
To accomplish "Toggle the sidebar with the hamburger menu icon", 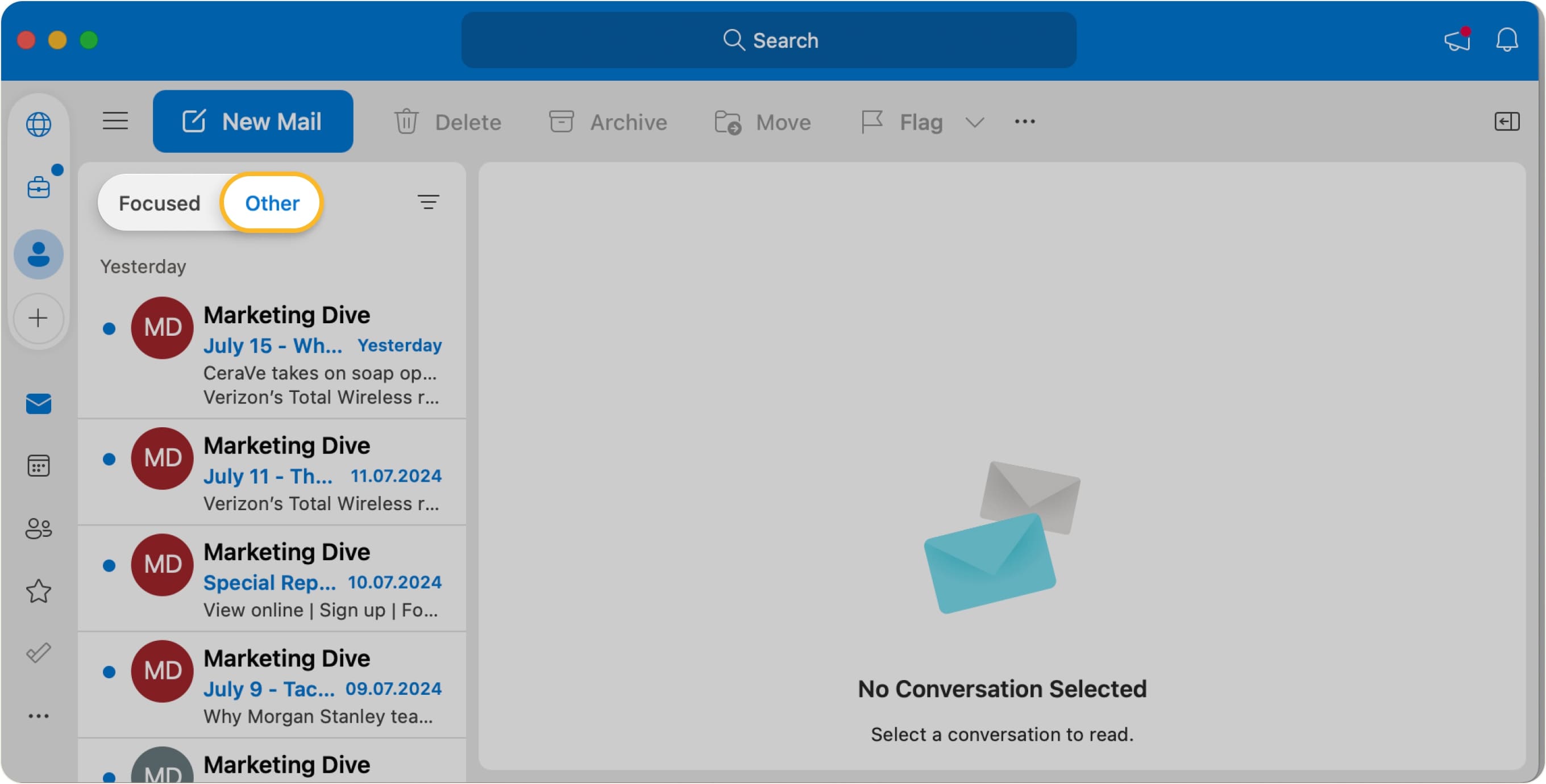I will [x=115, y=120].
